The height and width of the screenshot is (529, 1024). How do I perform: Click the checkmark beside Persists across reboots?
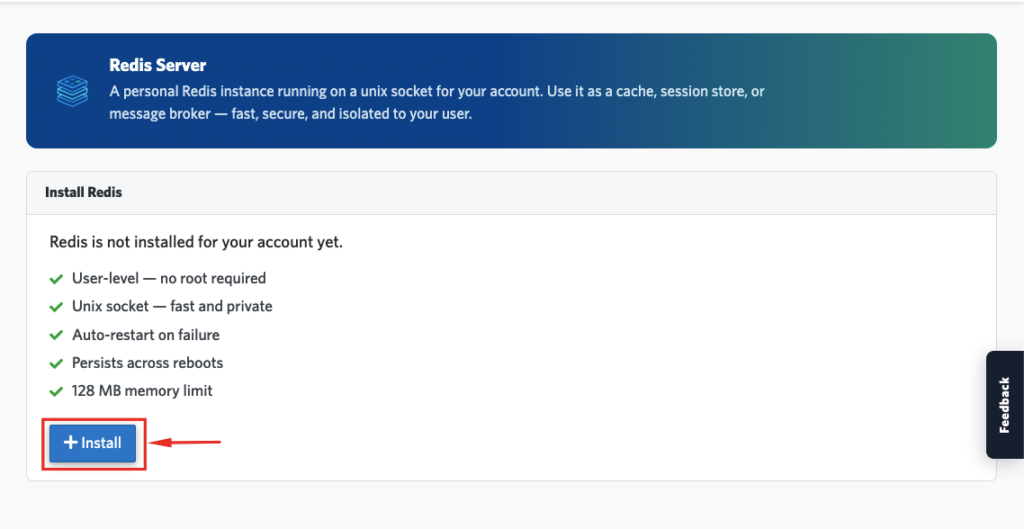(x=56, y=364)
